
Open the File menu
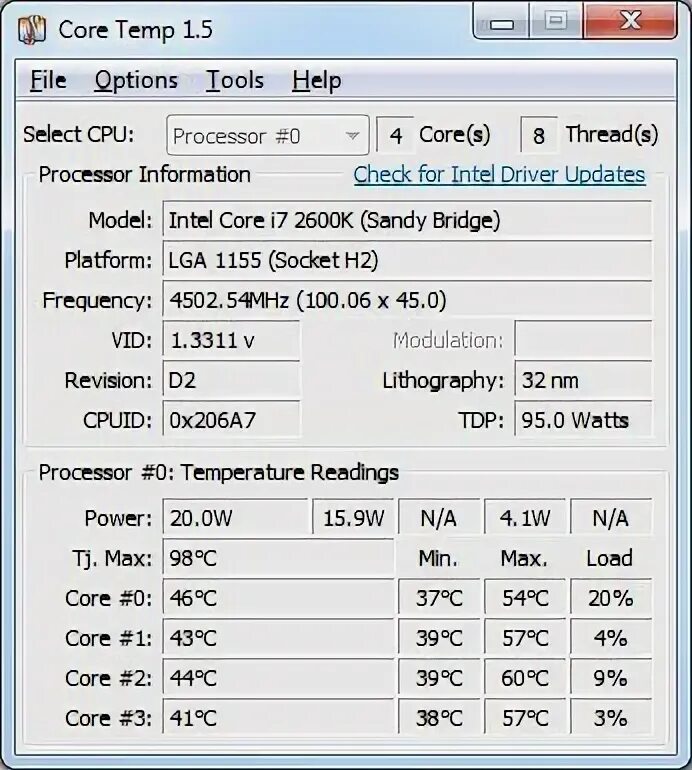[48, 81]
